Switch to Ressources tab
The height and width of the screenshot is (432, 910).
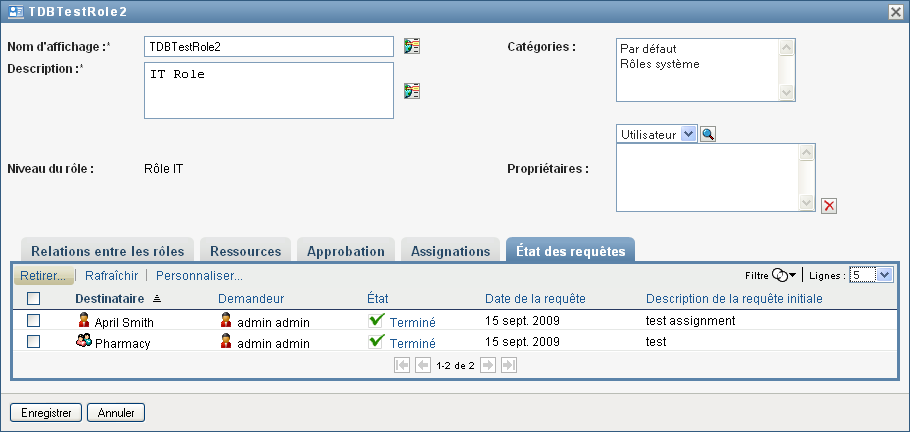245,251
